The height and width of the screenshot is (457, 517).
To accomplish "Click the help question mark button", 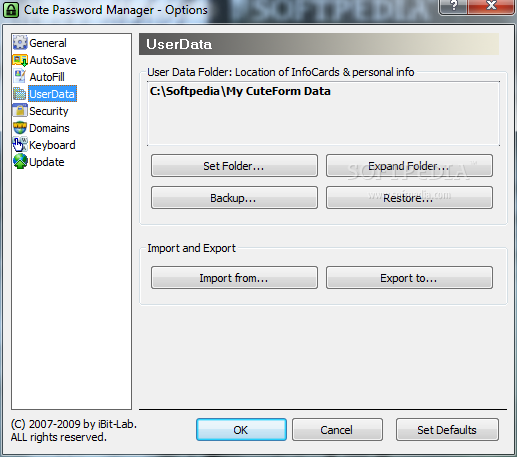I will coord(454,6).
